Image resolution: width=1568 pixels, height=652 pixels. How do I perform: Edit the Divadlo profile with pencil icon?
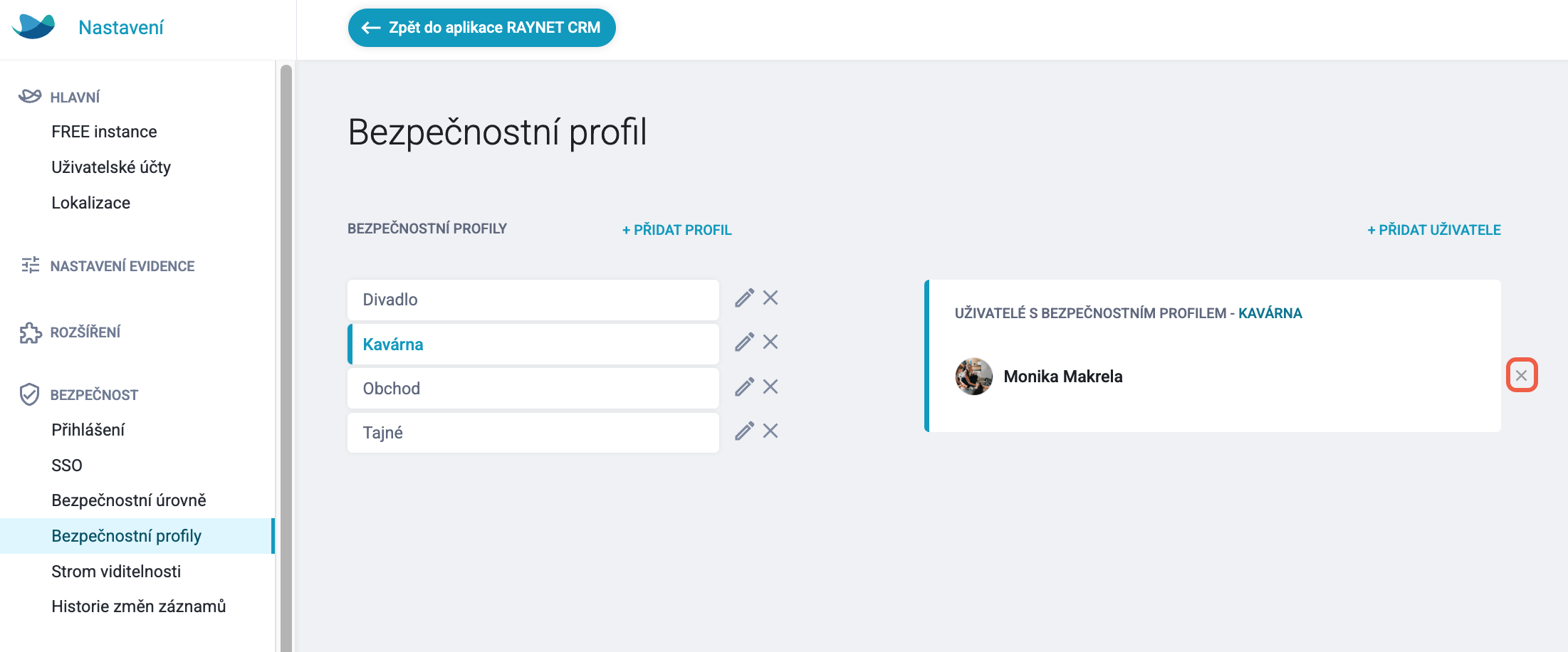pyautogui.click(x=744, y=298)
